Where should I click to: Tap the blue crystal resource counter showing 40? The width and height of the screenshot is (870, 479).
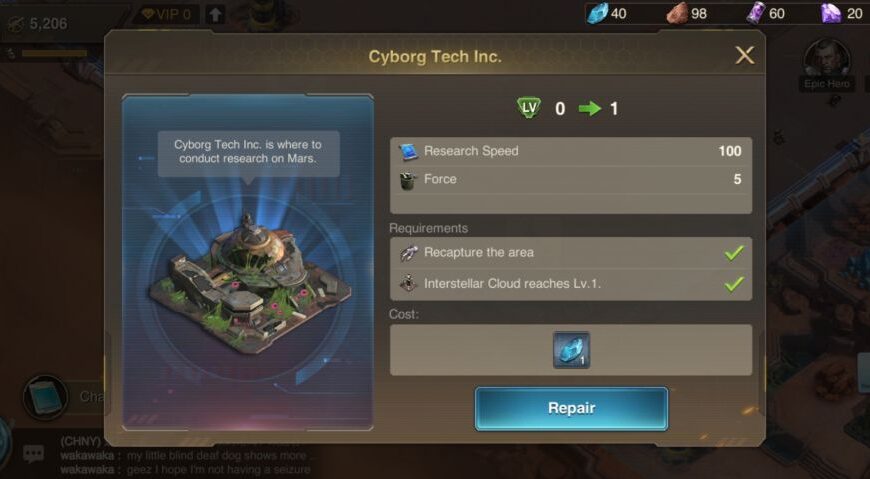(x=608, y=13)
